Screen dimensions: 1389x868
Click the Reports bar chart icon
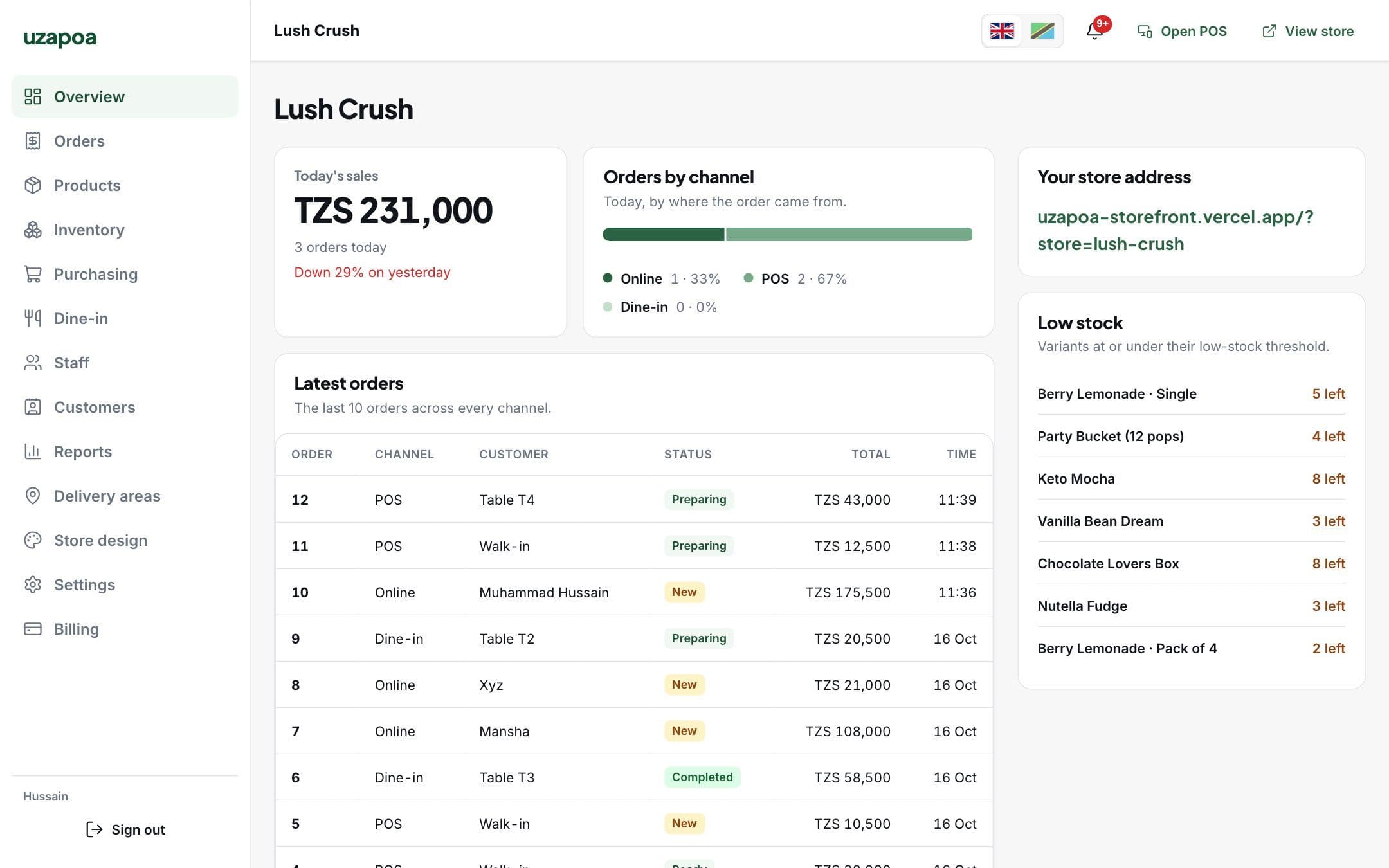(33, 451)
